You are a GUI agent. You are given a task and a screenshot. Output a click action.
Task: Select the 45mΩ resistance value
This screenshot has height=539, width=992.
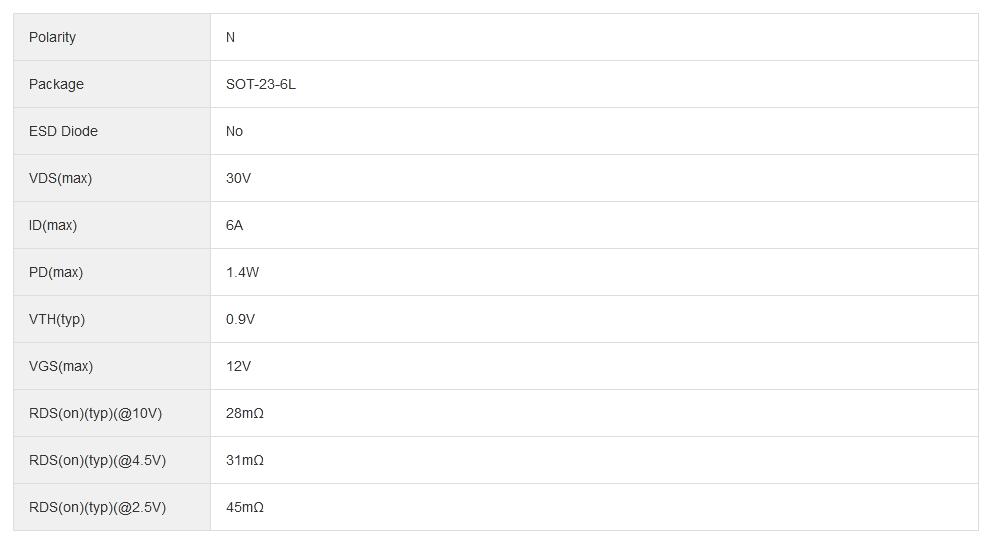click(x=244, y=507)
